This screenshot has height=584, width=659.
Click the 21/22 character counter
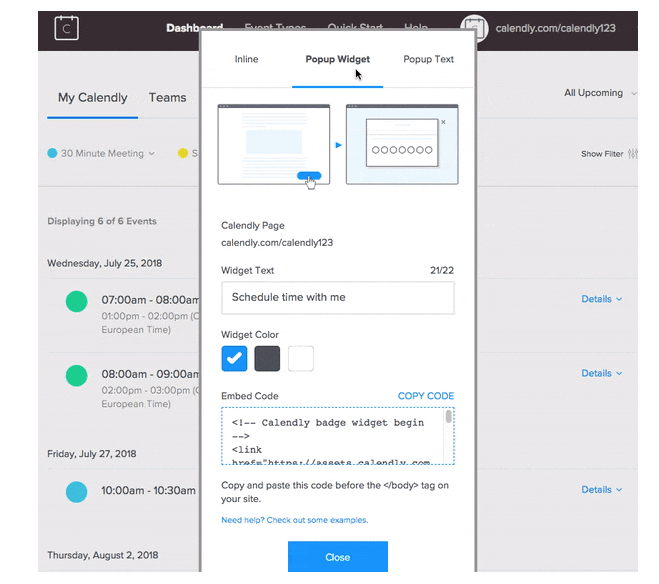(x=442, y=270)
